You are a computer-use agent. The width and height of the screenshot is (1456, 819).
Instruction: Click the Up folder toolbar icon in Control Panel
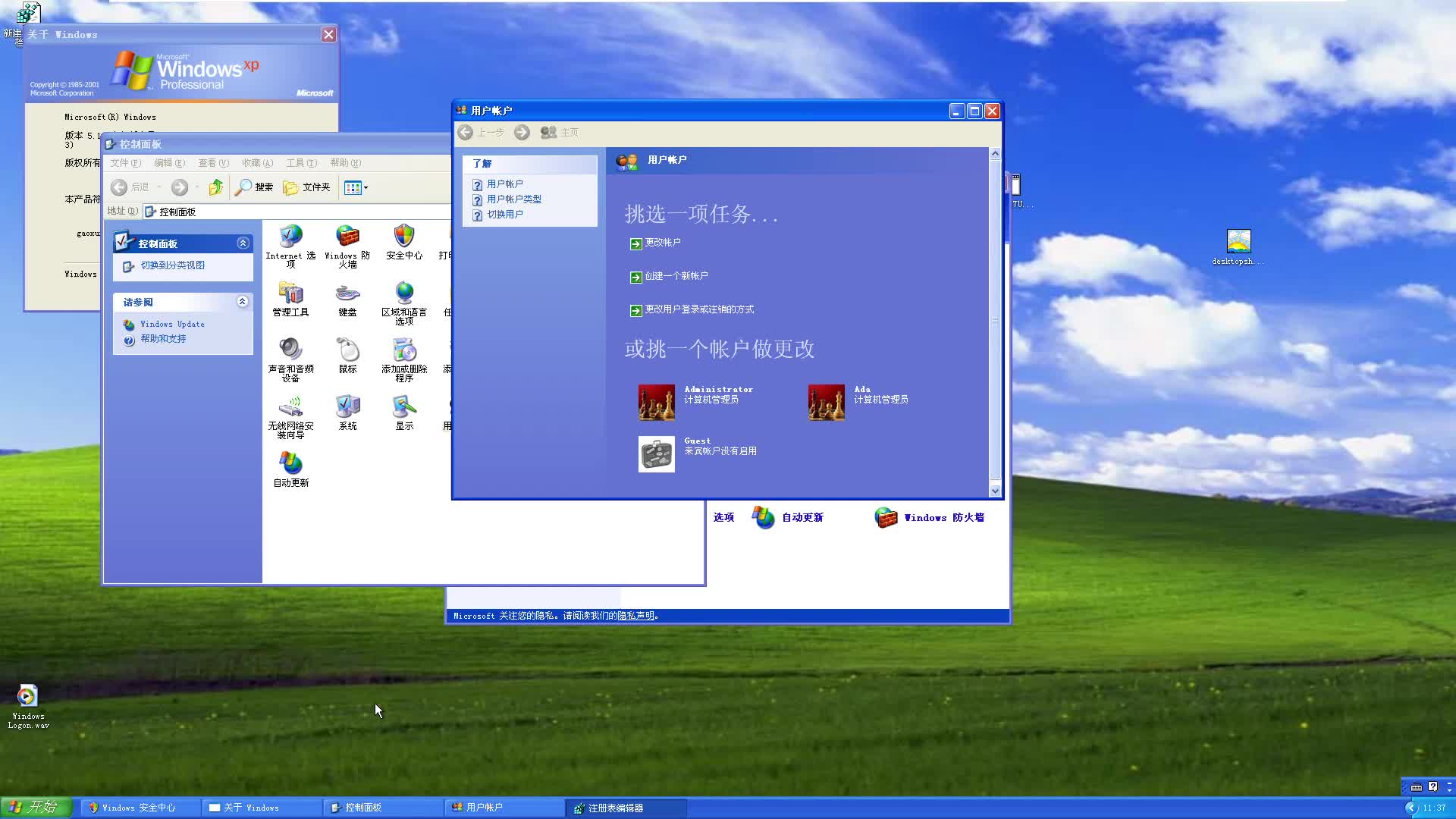point(216,187)
